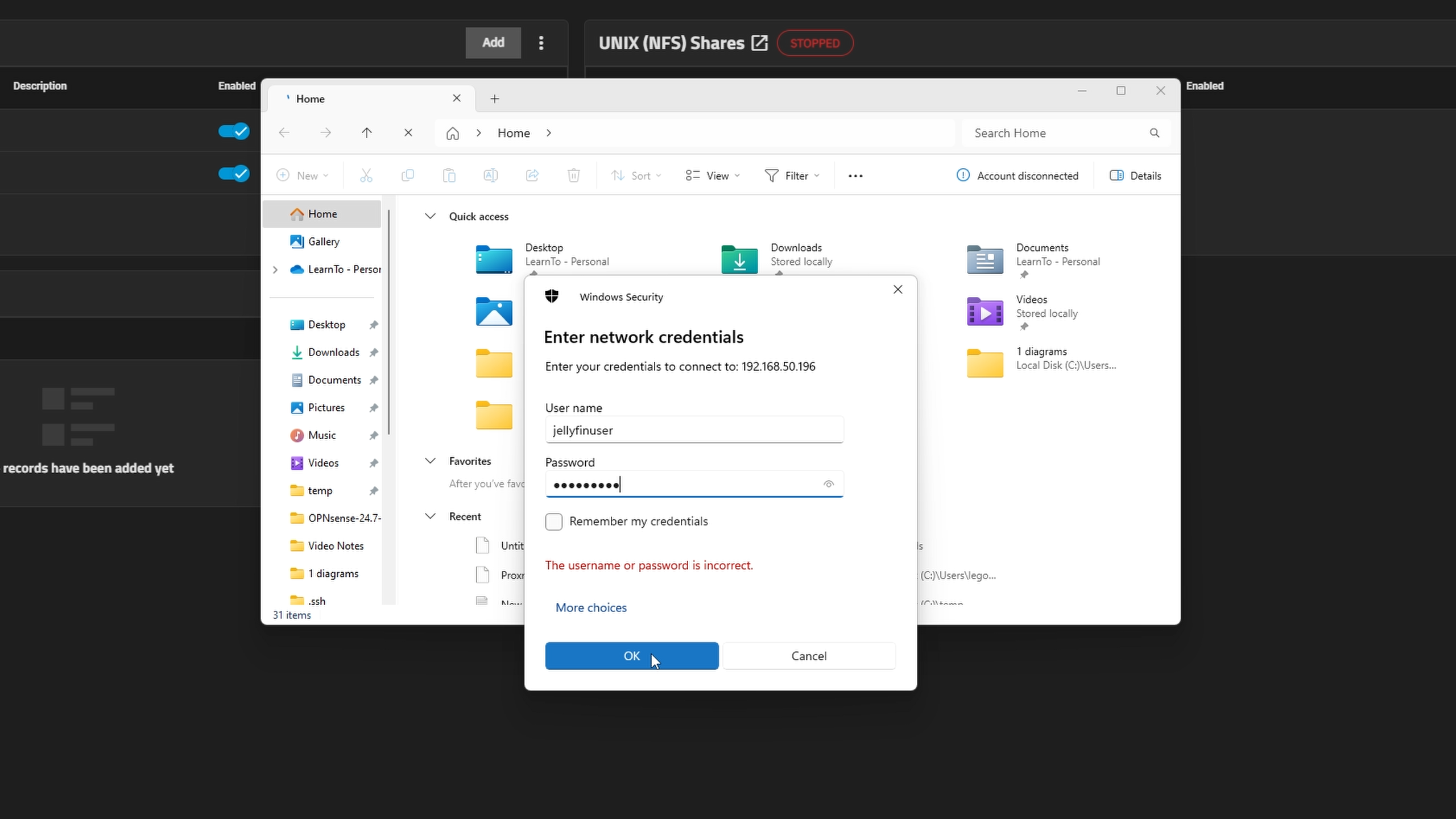Click the home icon in address bar
The image size is (1456, 819).
452,133
